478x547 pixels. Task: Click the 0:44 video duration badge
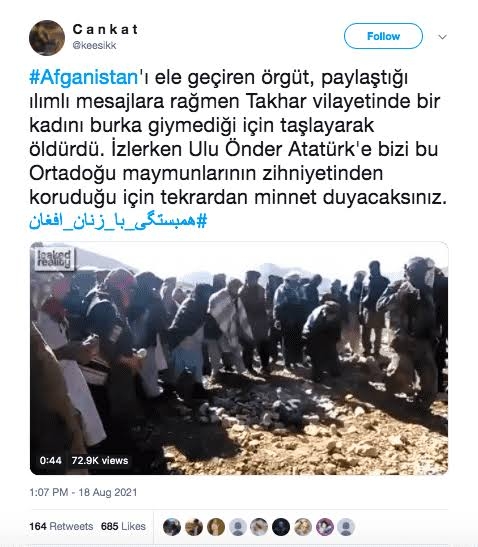(51, 460)
